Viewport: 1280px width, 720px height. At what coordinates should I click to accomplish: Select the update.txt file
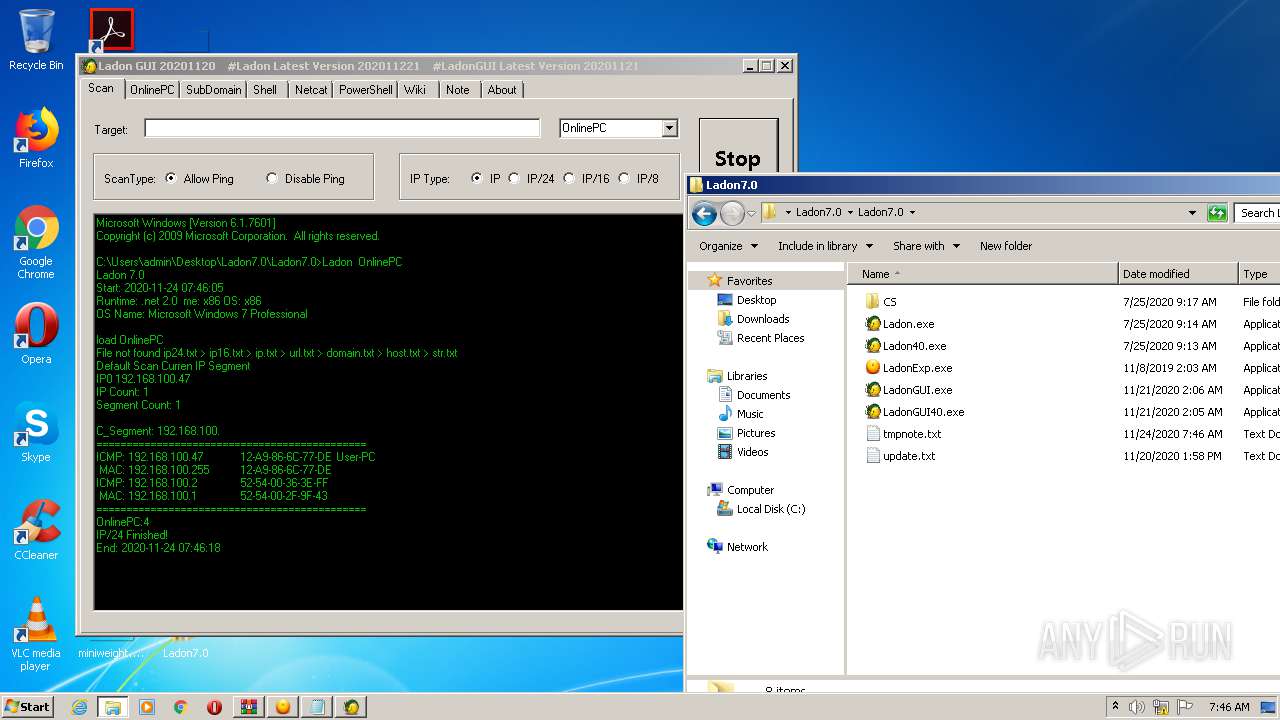[x=909, y=456]
